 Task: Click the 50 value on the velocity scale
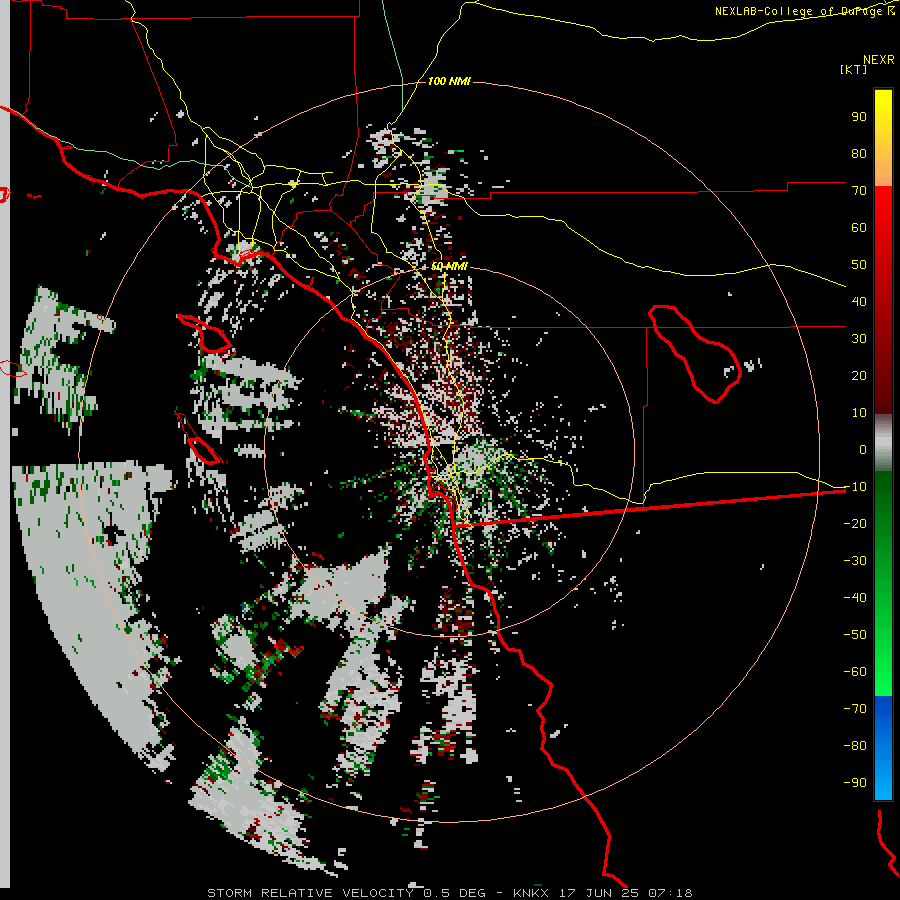[859, 265]
